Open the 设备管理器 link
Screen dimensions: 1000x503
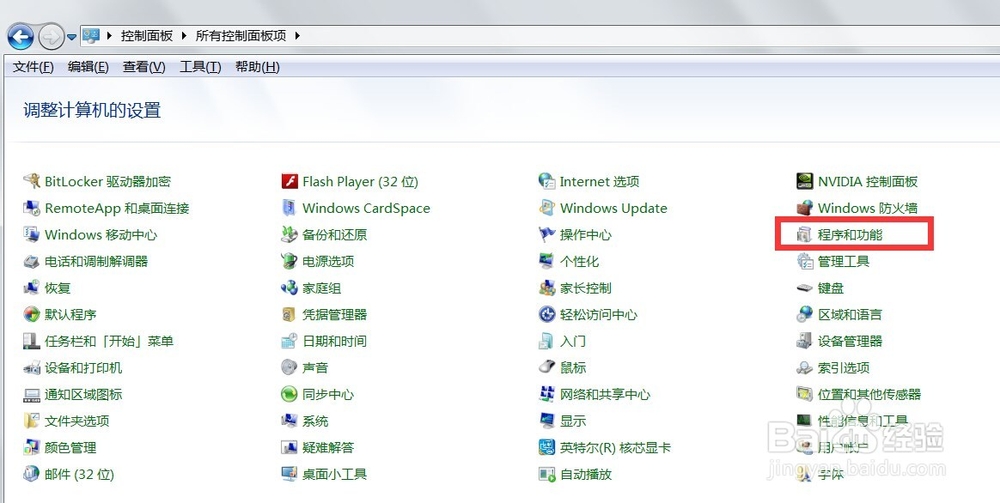[850, 341]
